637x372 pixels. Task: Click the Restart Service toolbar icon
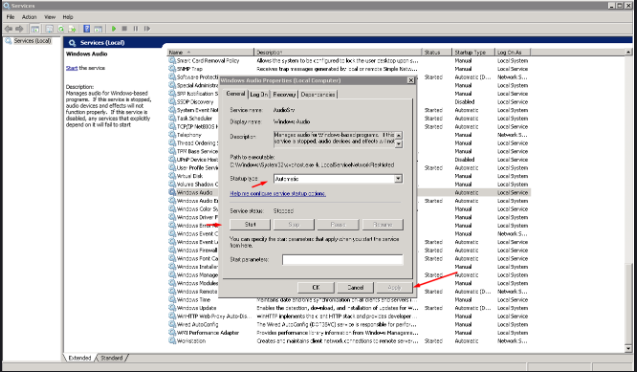pyautogui.click(x=147, y=29)
